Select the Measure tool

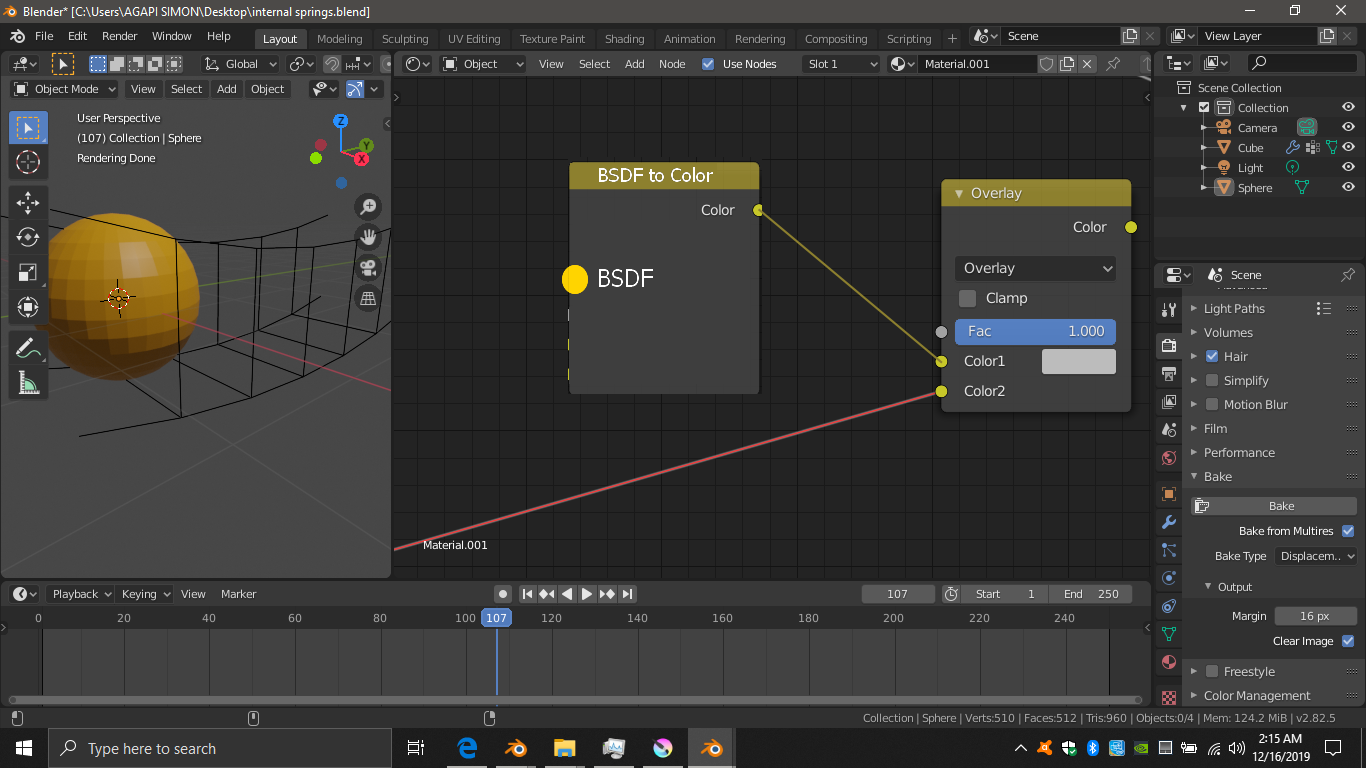point(28,383)
